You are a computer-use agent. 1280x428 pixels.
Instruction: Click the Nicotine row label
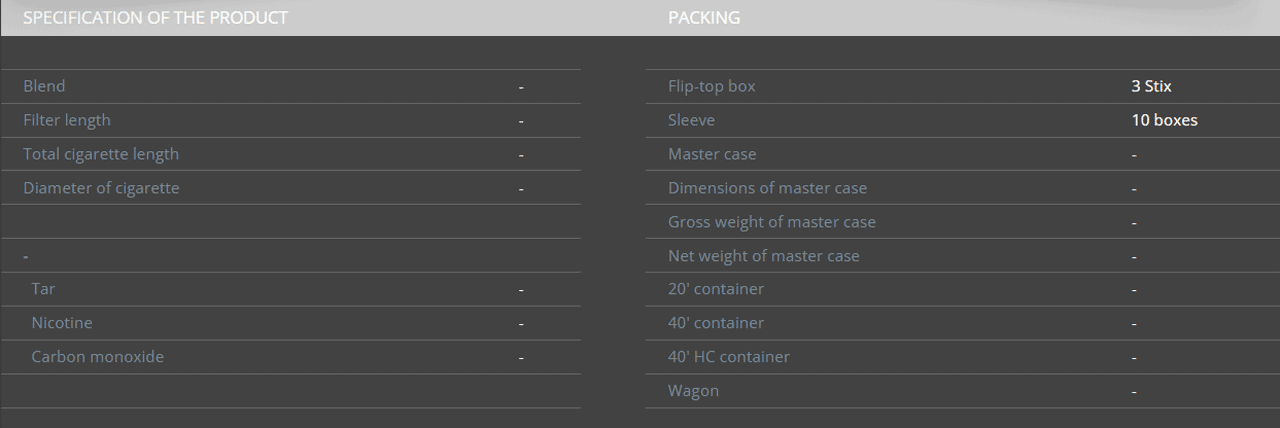pyautogui.click(x=62, y=323)
